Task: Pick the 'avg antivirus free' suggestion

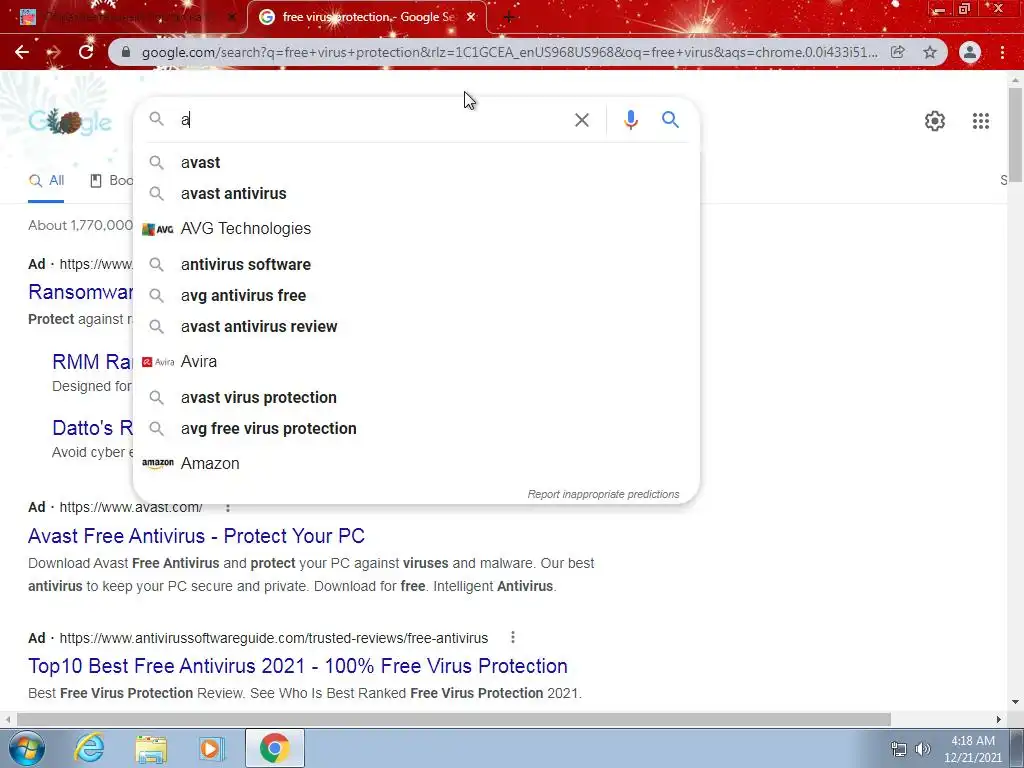Action: 416,295
